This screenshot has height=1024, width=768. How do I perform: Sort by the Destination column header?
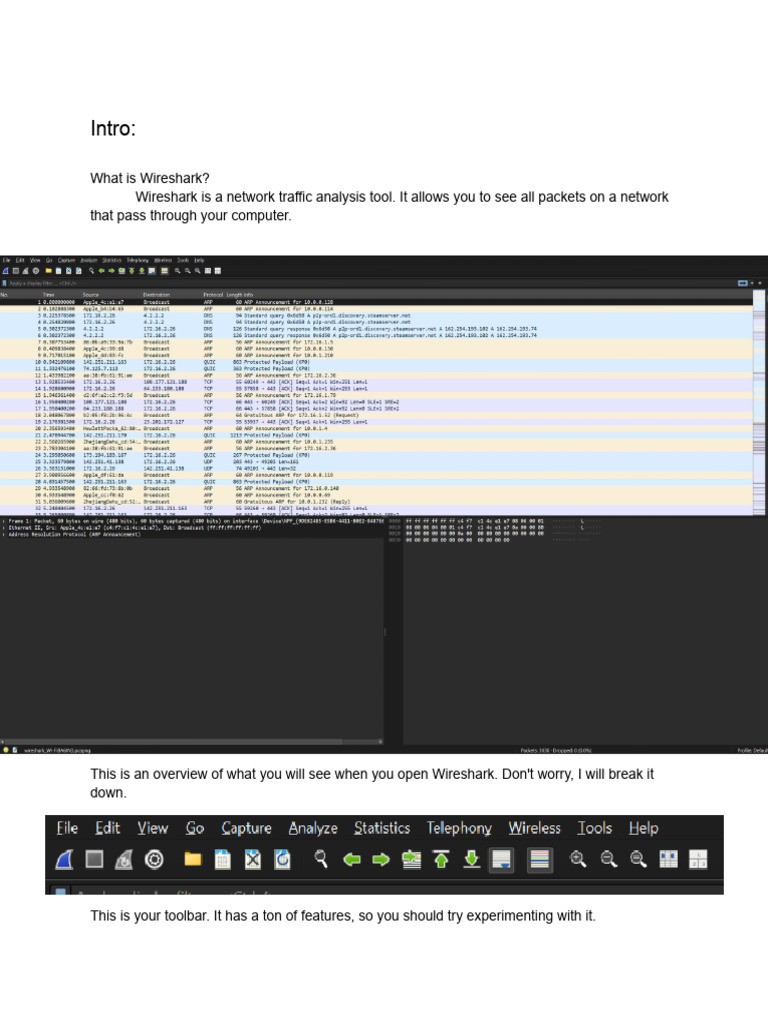157,295
